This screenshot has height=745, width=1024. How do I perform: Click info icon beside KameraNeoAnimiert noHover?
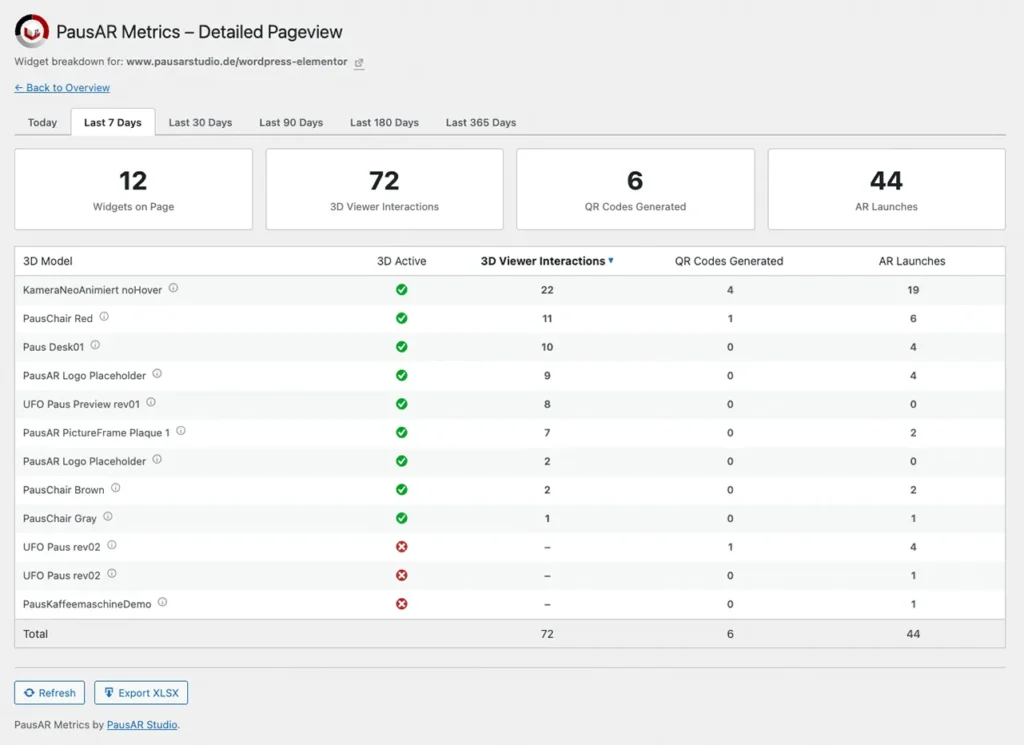(x=173, y=288)
